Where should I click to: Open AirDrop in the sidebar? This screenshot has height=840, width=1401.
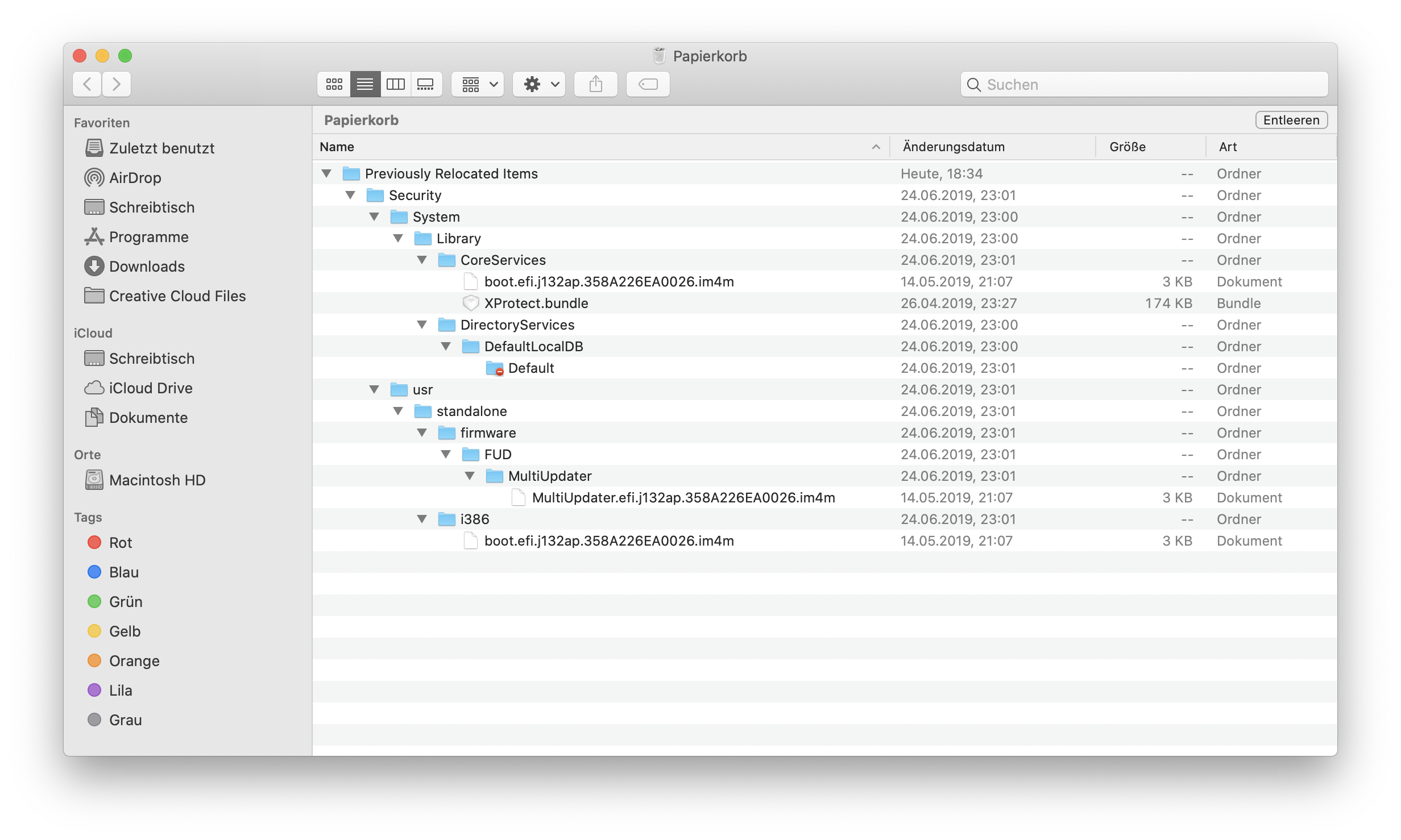[135, 178]
